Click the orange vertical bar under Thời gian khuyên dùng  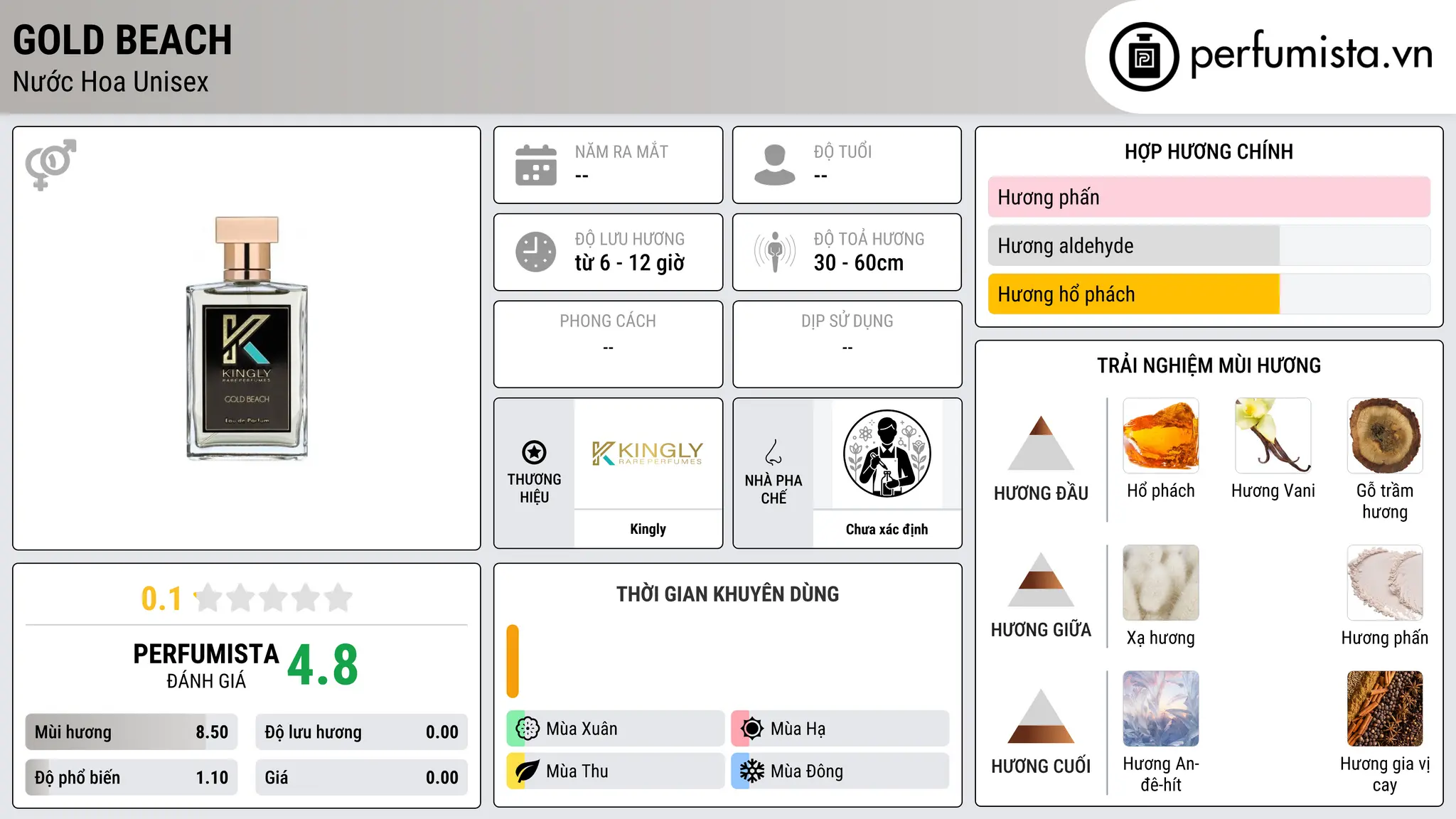coord(513,661)
